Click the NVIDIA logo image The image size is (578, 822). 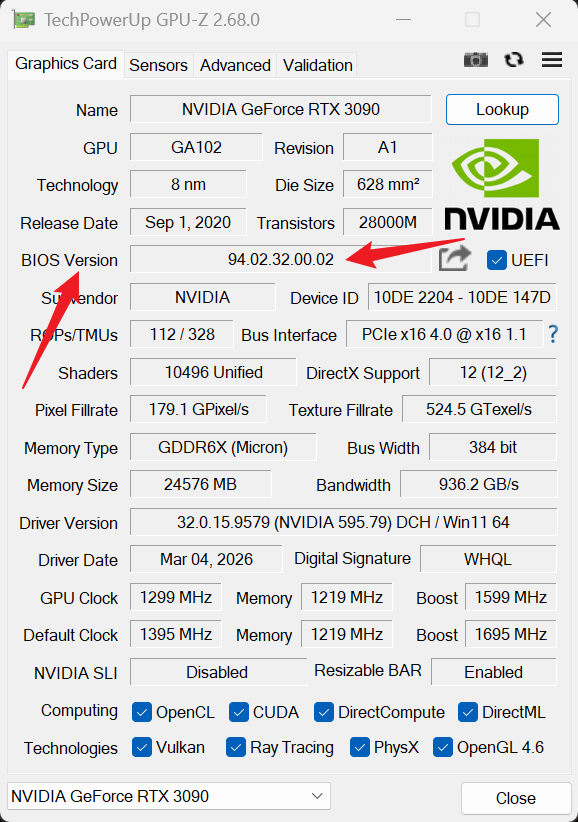pyautogui.click(x=502, y=184)
